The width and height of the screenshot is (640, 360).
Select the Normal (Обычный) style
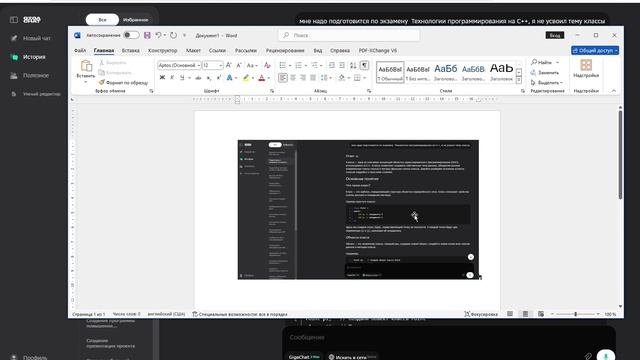(390, 72)
